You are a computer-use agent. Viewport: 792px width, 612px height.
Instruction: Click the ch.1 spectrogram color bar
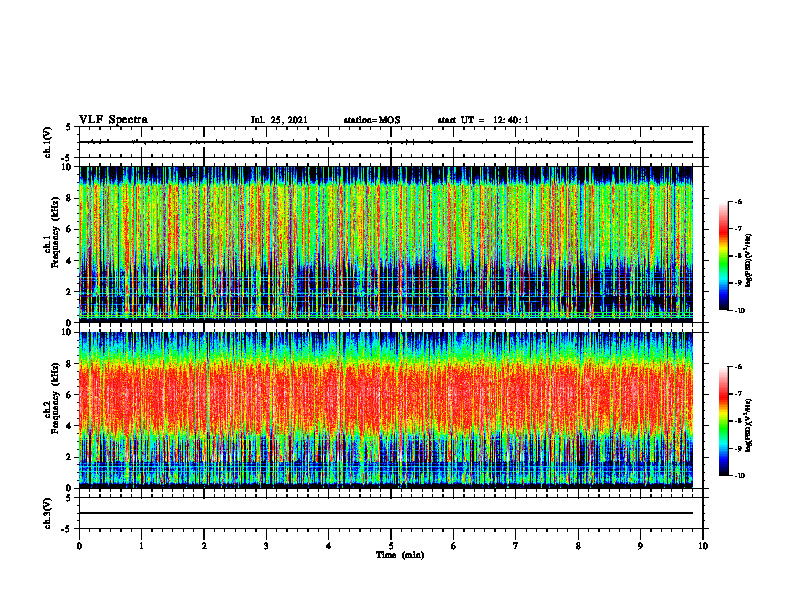pyautogui.click(x=723, y=256)
